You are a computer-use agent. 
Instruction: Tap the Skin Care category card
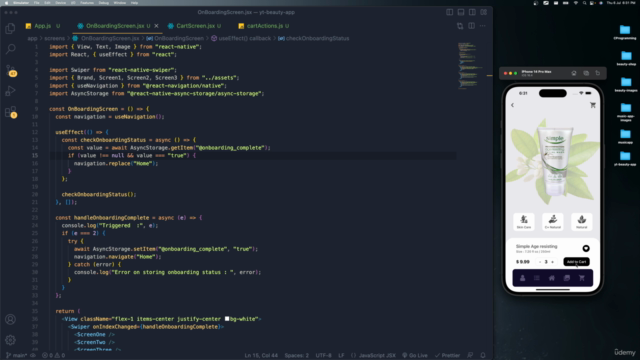(x=524, y=222)
